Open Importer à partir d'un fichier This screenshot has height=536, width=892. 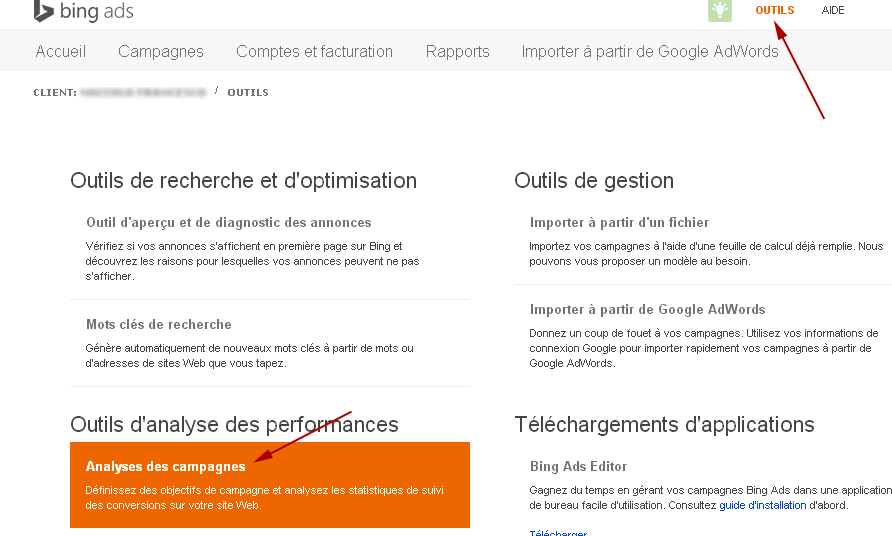pos(619,222)
